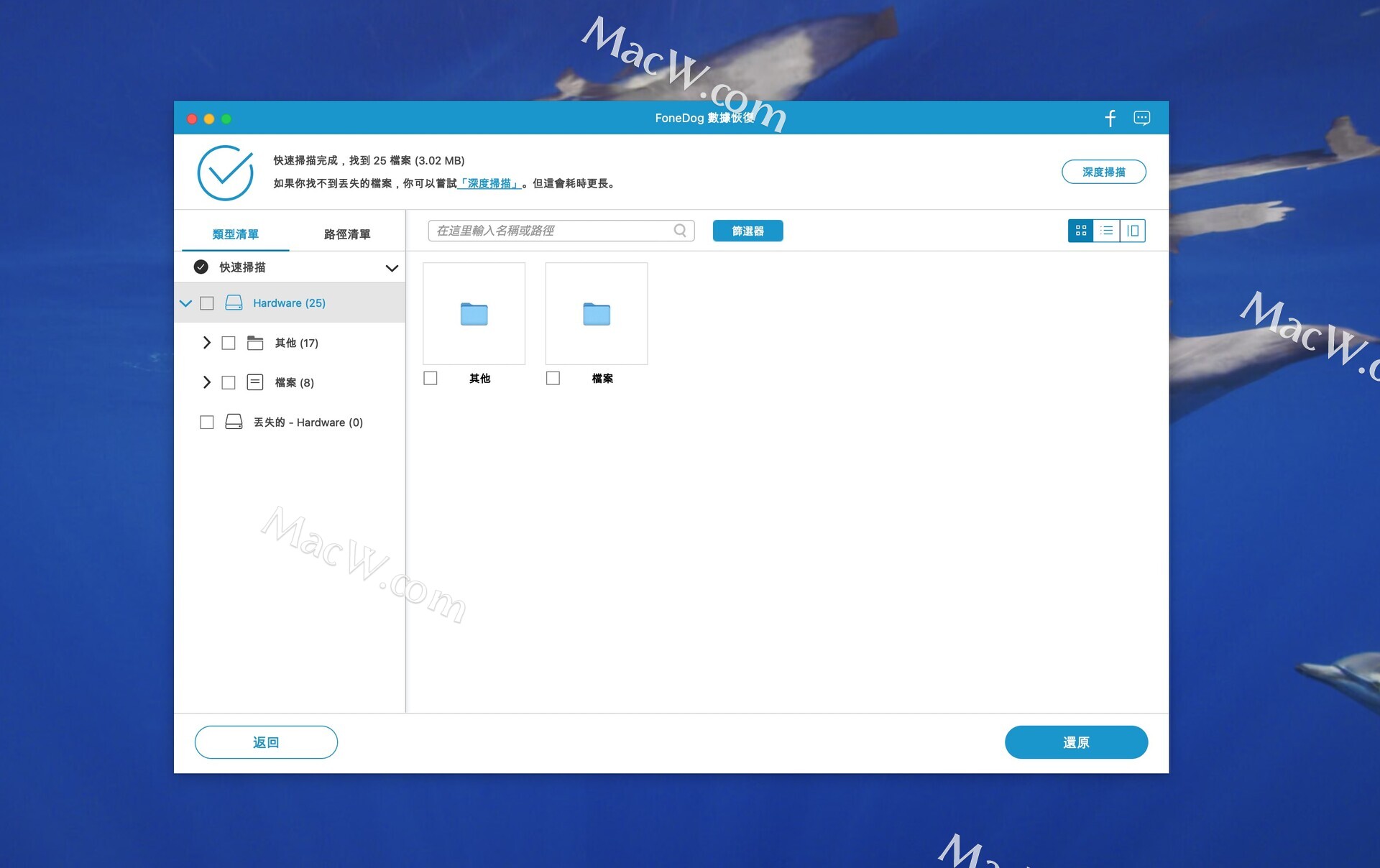Switch to grid thumbnail view
1380x868 pixels.
click(x=1080, y=231)
